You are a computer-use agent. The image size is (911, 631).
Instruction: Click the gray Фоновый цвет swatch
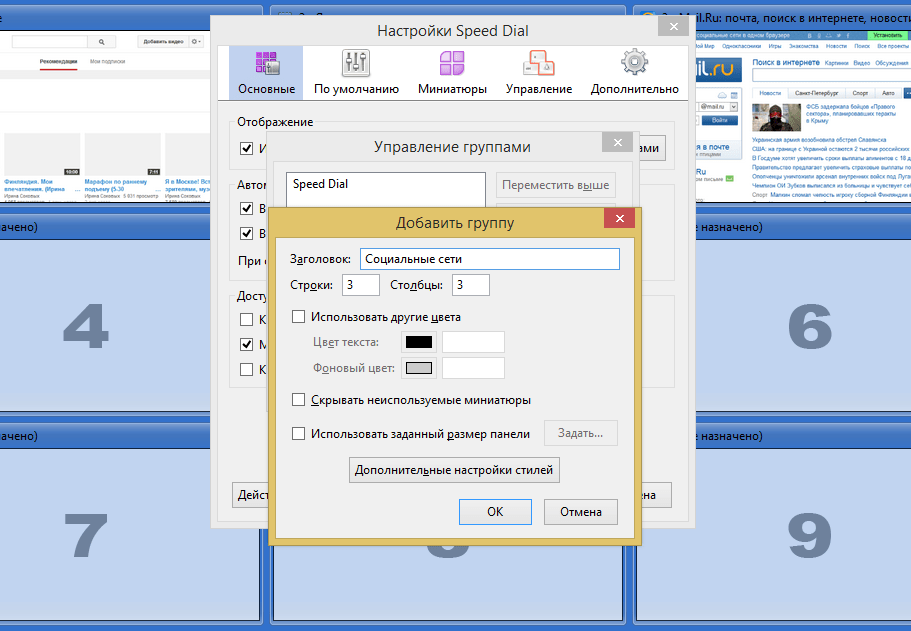(x=419, y=368)
